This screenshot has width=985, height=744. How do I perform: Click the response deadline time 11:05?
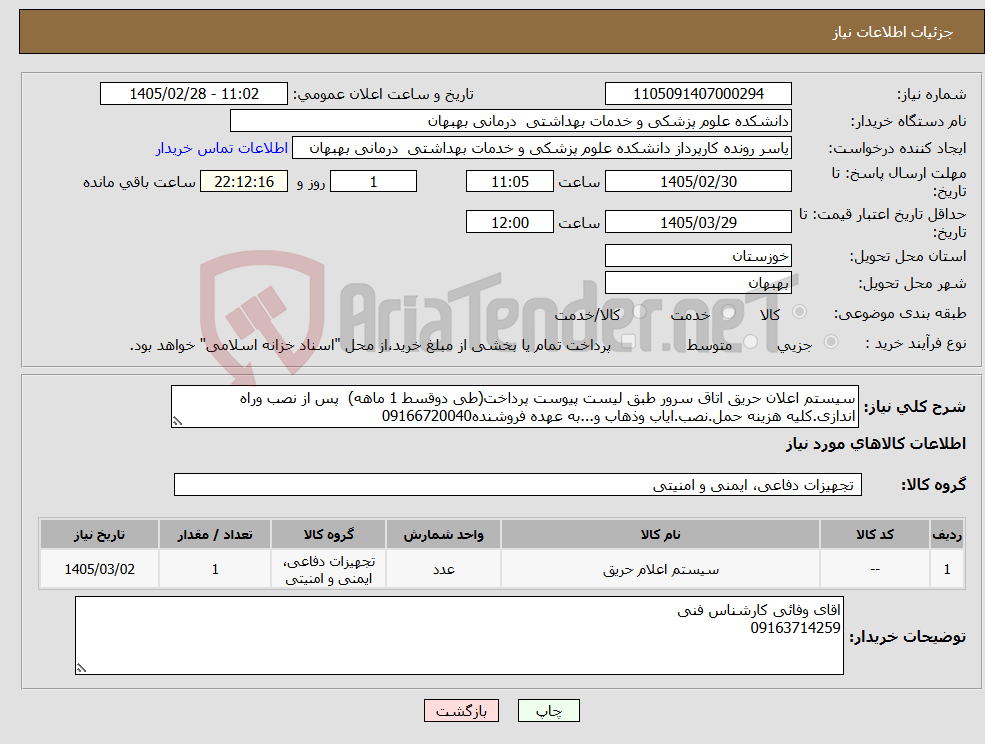pos(509,182)
